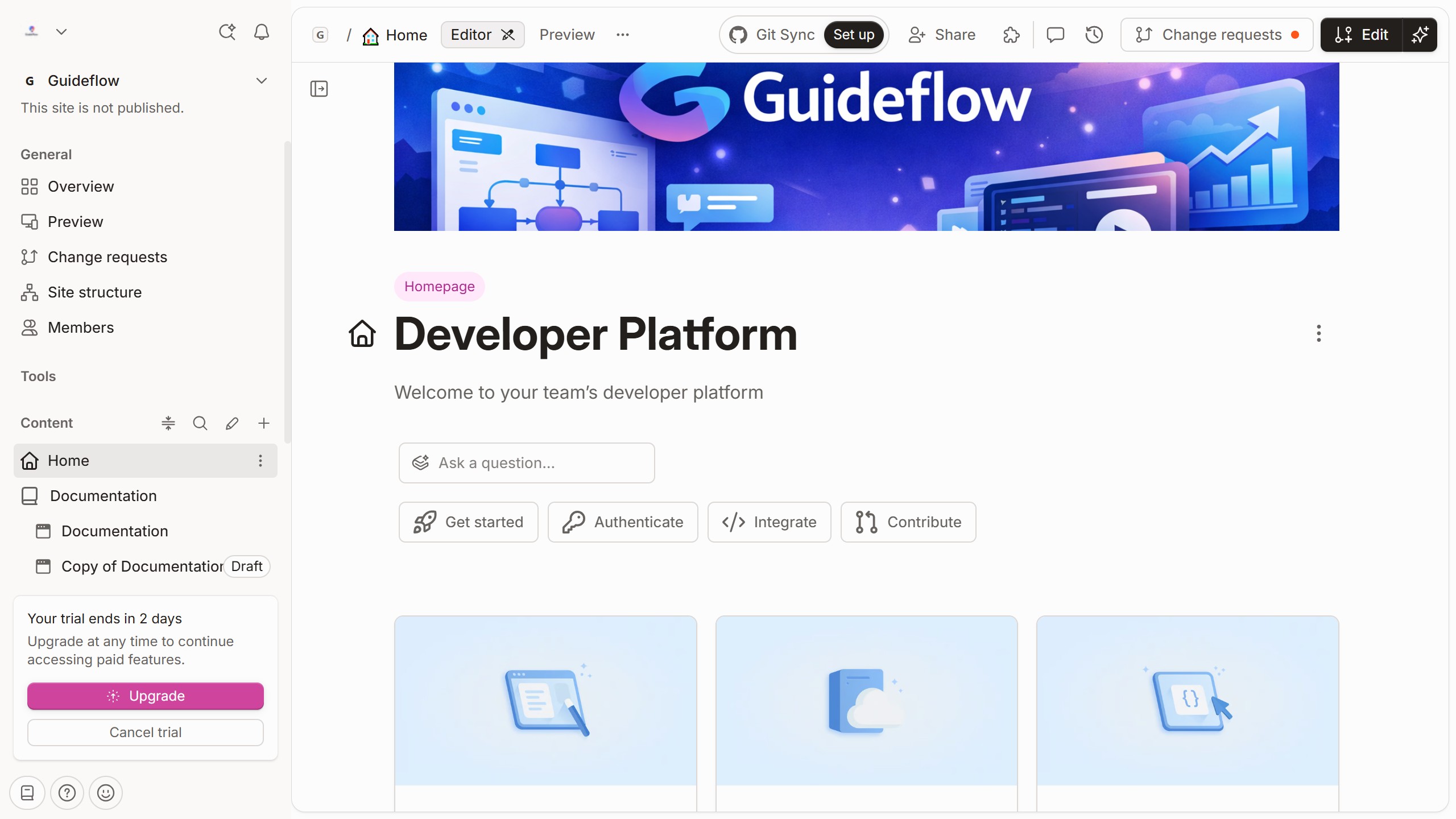Click the G site icon in breadcrumb
Screen dimensions: 1456x819
pyautogui.click(x=321, y=35)
